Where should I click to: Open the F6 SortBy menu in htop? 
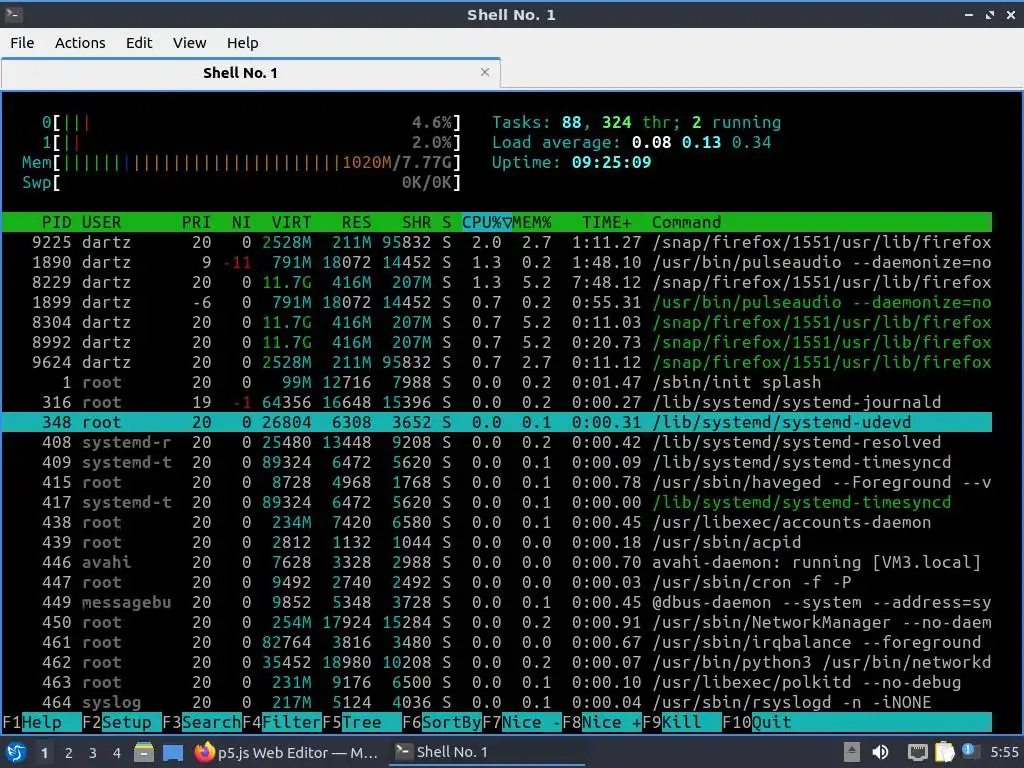click(x=441, y=722)
